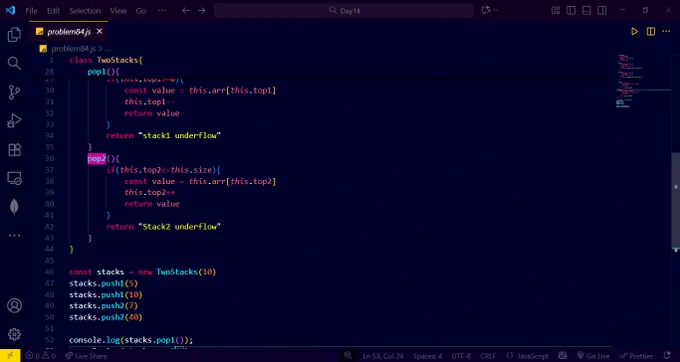Open the Remote Explorer view
680x362 pixels.
pyautogui.click(x=14, y=178)
